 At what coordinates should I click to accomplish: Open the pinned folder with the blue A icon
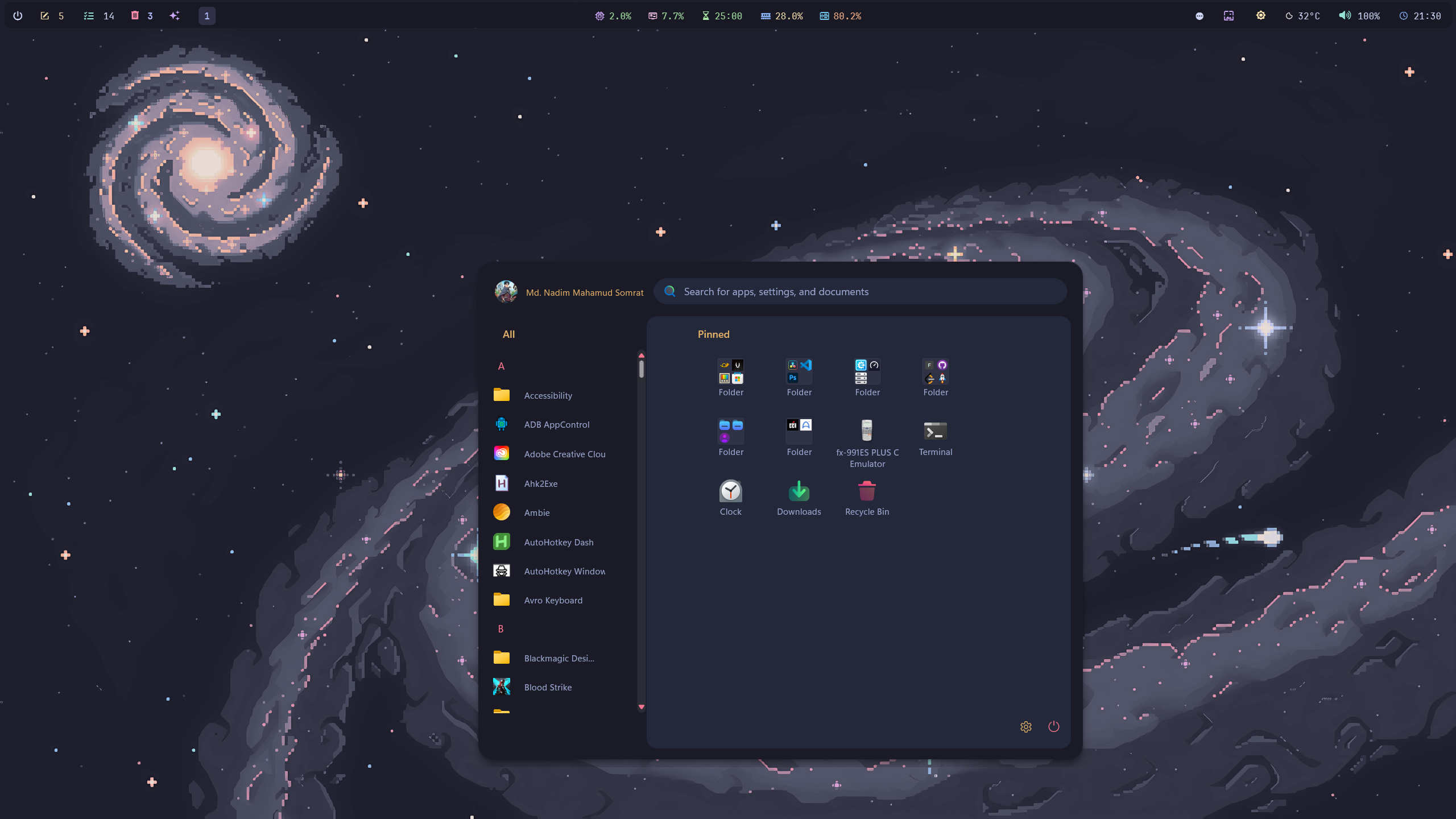click(x=799, y=437)
